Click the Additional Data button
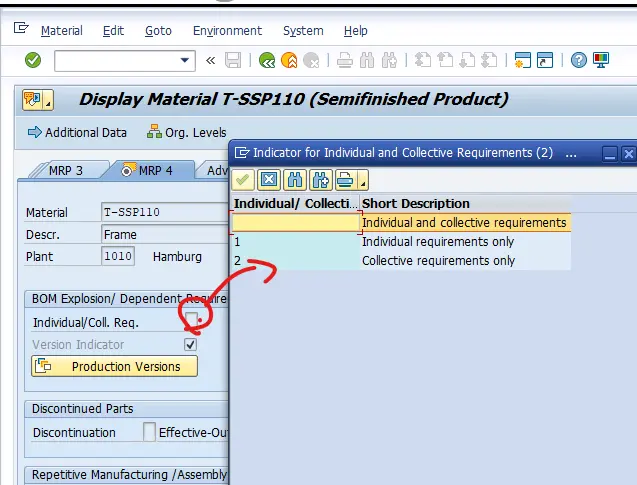637x485 pixels. pos(77,132)
